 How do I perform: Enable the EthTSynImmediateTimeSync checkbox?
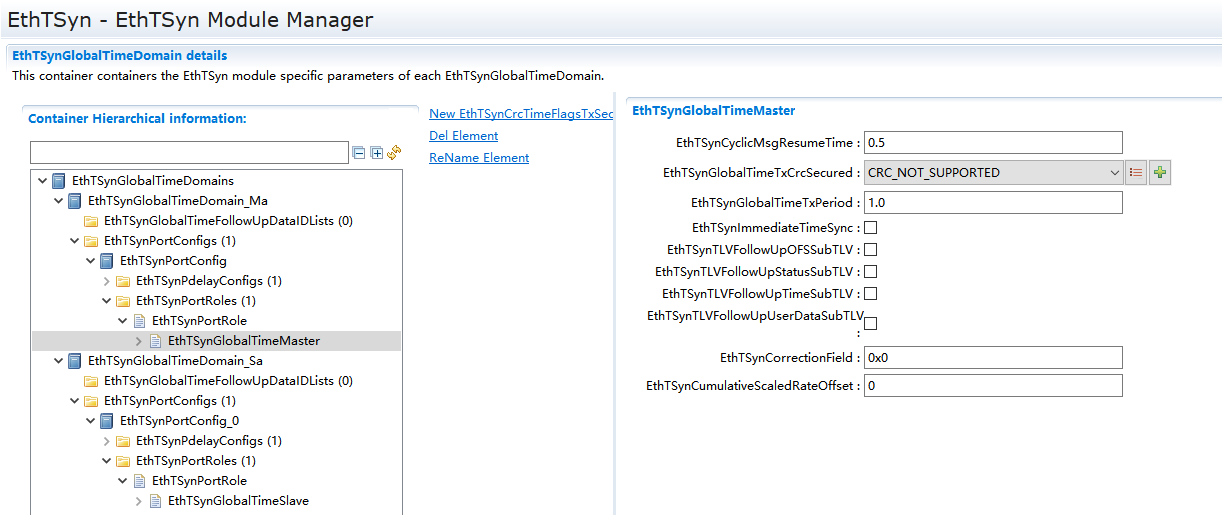(870, 228)
